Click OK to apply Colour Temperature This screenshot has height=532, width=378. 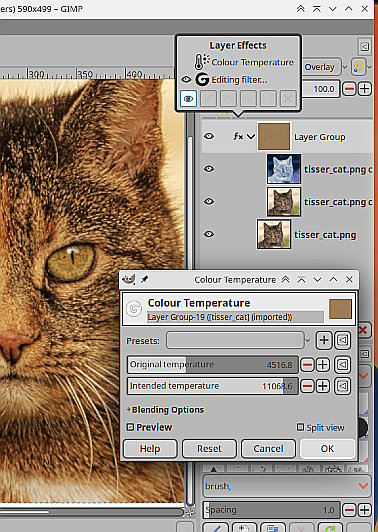[327, 449]
